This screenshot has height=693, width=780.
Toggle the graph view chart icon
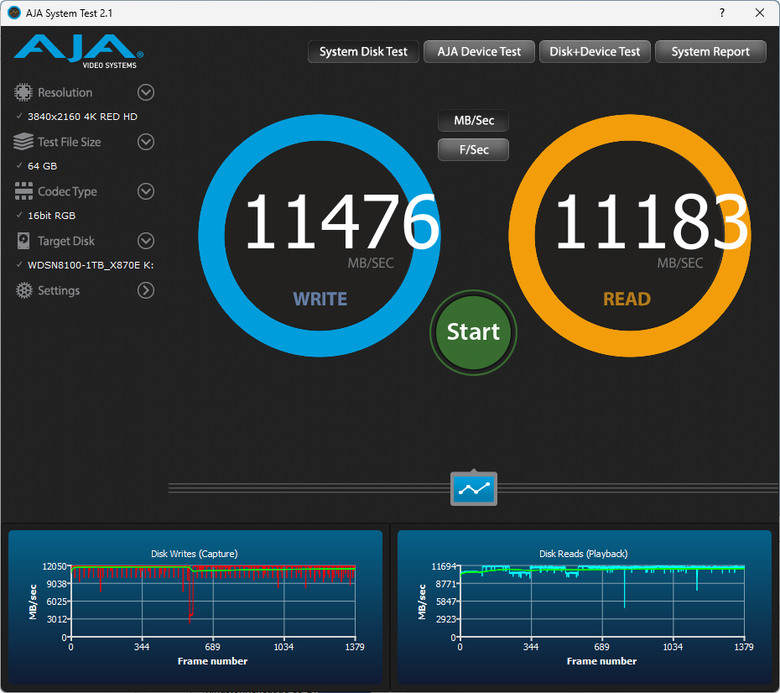[x=474, y=489]
